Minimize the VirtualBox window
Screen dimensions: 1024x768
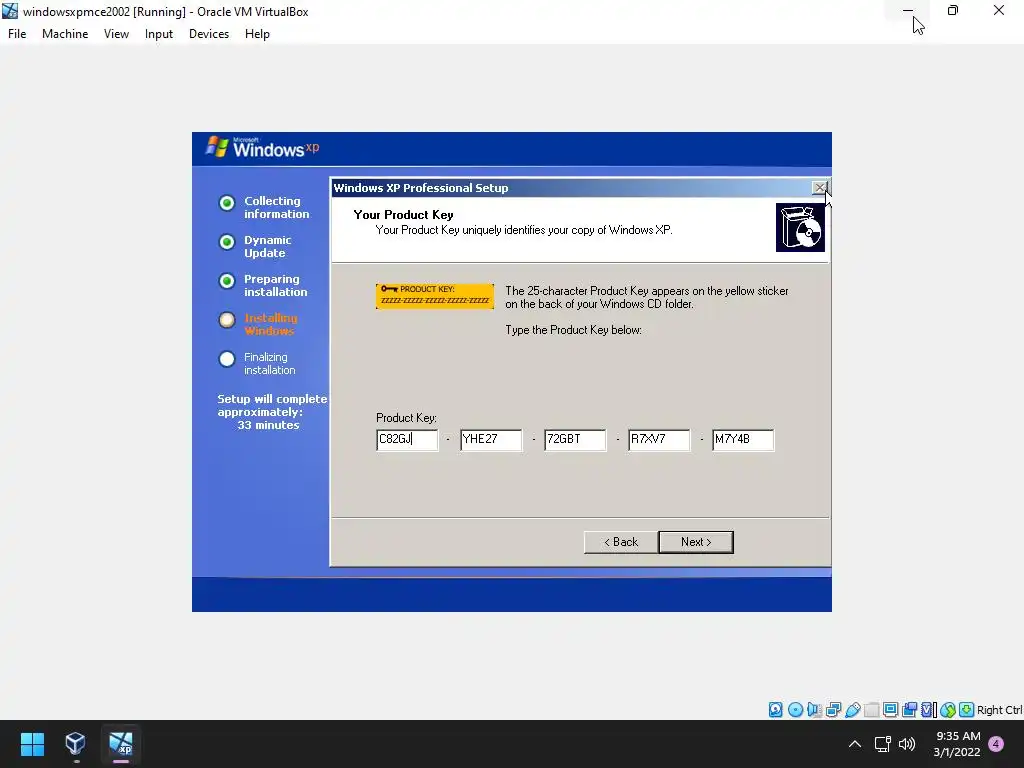pos(908,10)
